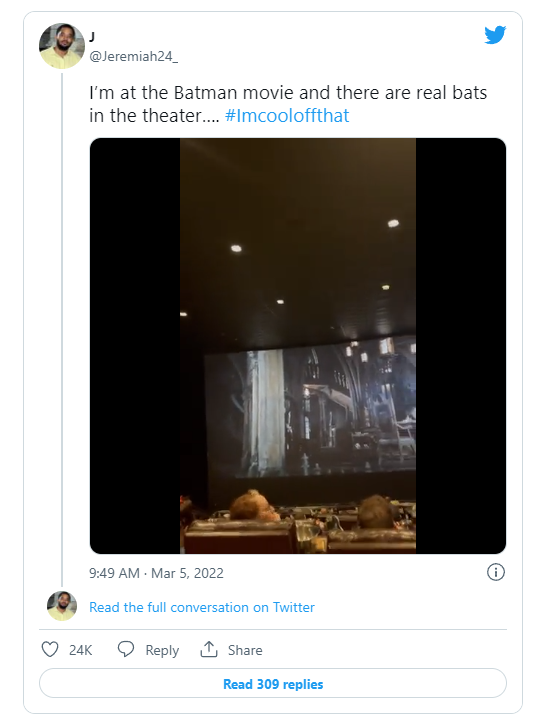Click the tweet text about Batman movie
Screen dimensions: 546x720
click(288, 104)
